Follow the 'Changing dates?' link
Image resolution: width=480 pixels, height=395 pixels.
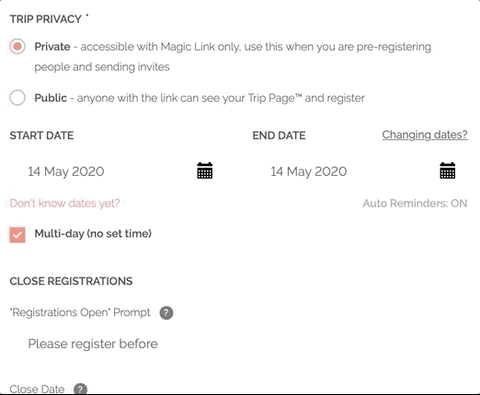(425, 135)
